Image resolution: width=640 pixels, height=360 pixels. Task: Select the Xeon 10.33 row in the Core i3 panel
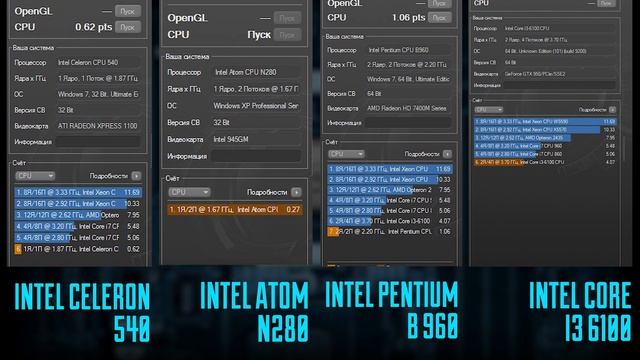pos(545,129)
